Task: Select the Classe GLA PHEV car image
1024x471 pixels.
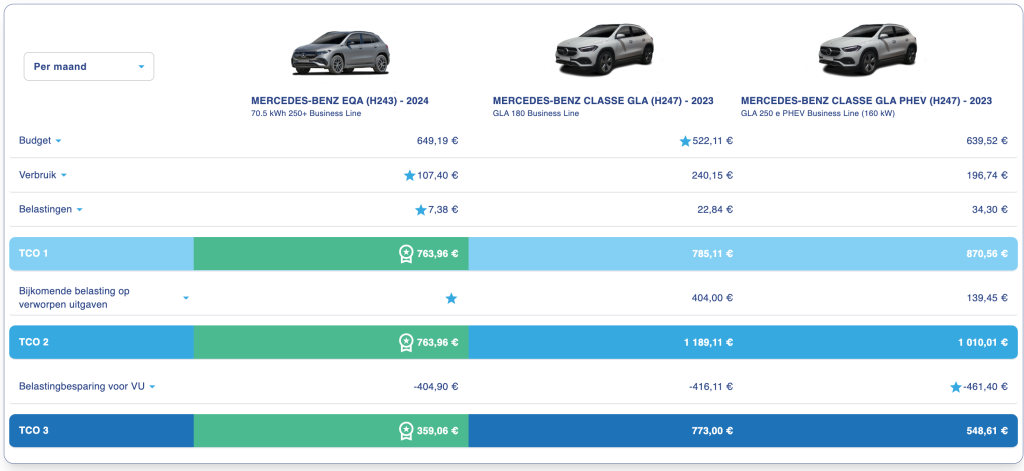Action: point(866,50)
